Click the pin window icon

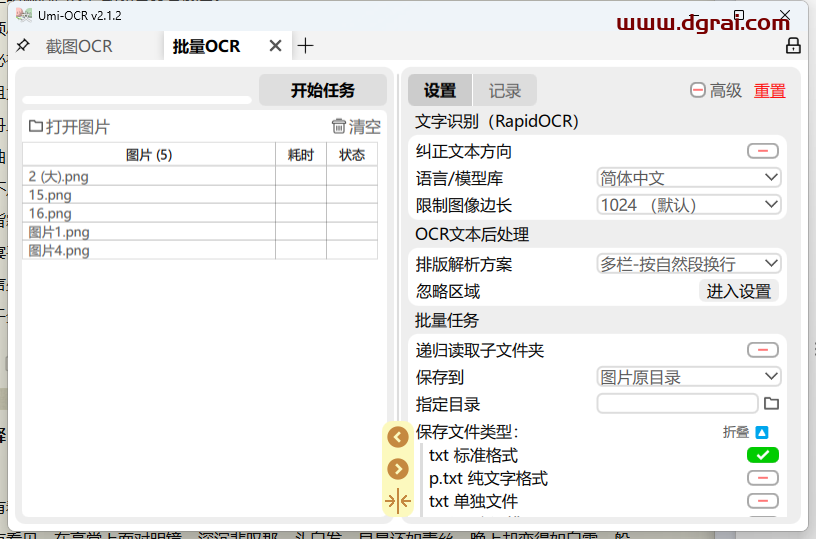tap(22, 46)
